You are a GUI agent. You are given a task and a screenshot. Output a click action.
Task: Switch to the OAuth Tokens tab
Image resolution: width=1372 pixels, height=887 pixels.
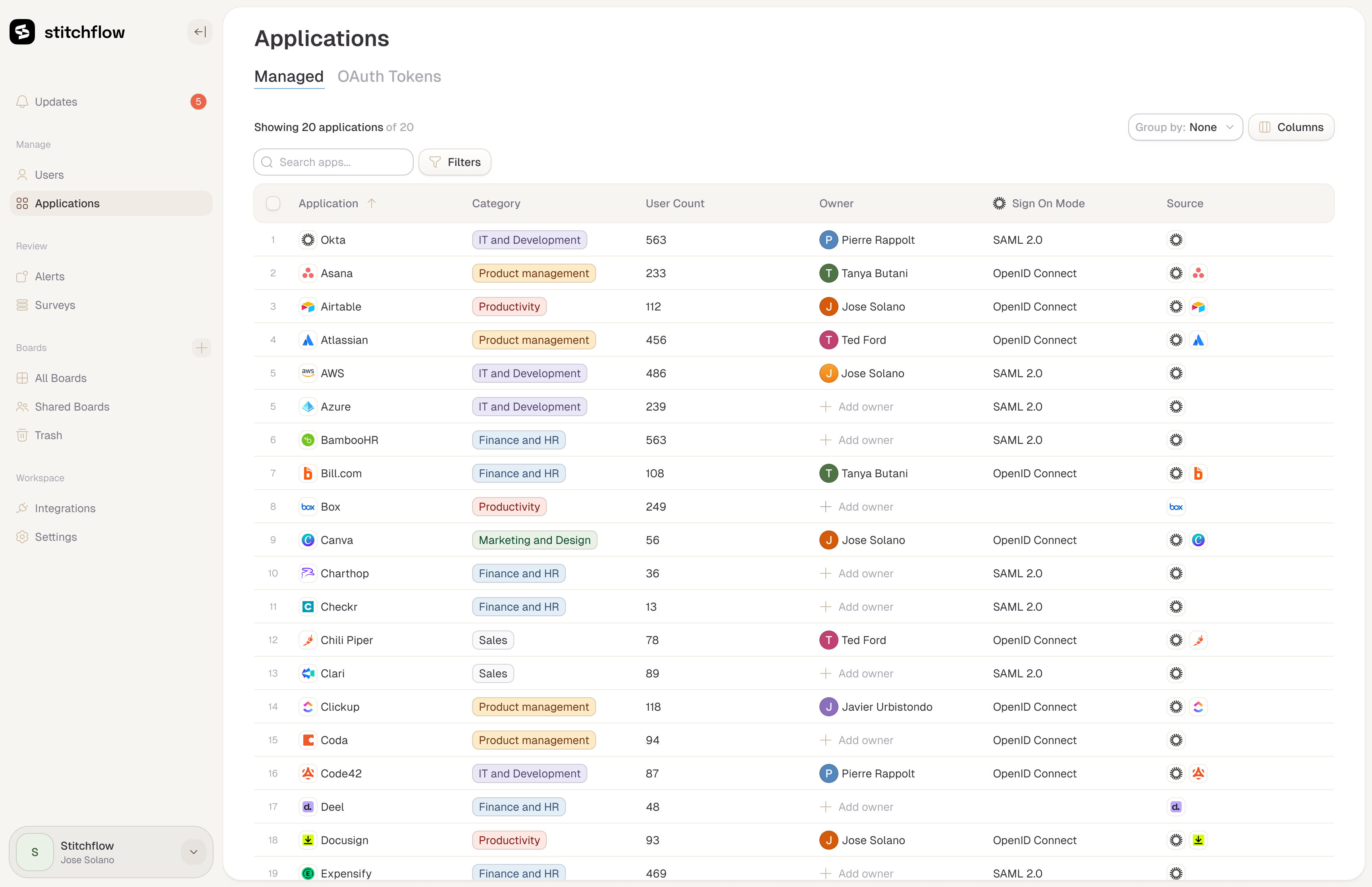point(389,77)
